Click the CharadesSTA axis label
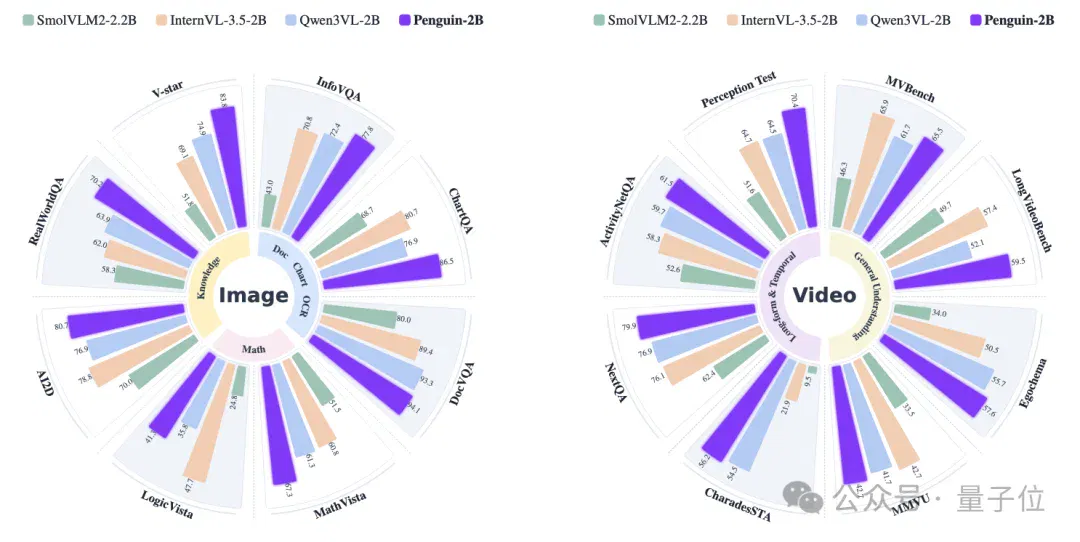This screenshot has width=1080, height=542. click(x=737, y=504)
